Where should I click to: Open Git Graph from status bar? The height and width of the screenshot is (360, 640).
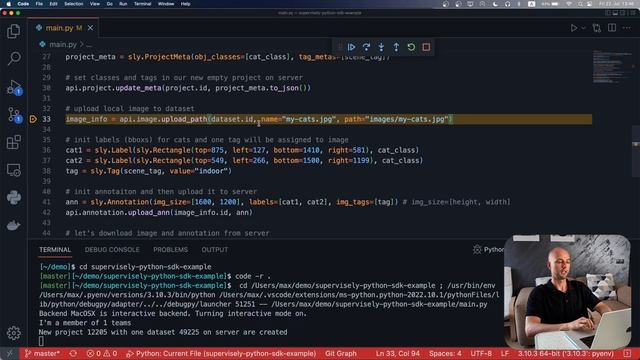click(340, 353)
